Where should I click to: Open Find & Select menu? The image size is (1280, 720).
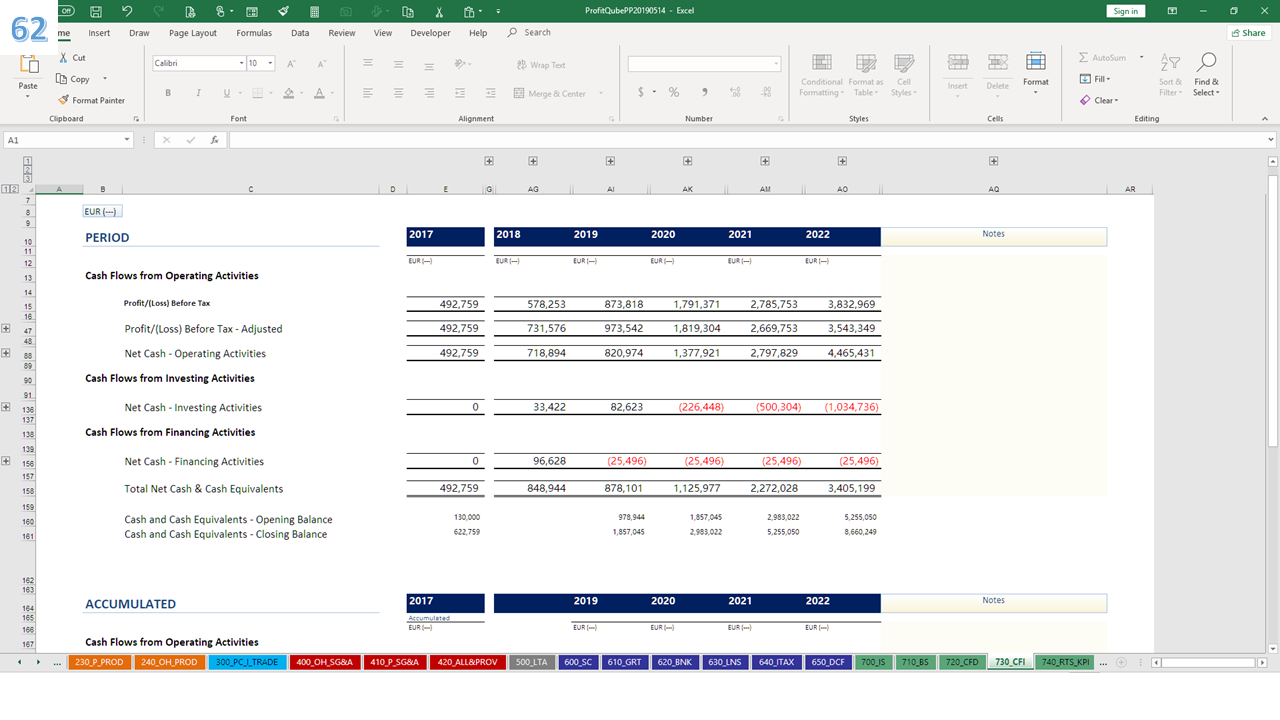click(1207, 74)
